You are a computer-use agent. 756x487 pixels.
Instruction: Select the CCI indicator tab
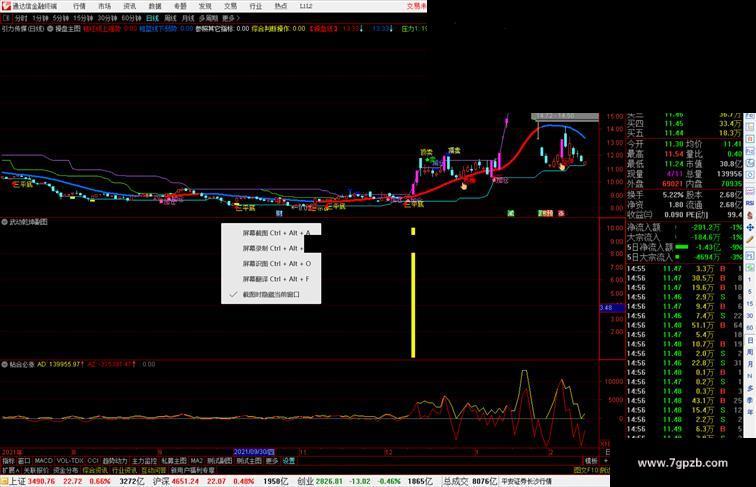[x=93, y=461]
